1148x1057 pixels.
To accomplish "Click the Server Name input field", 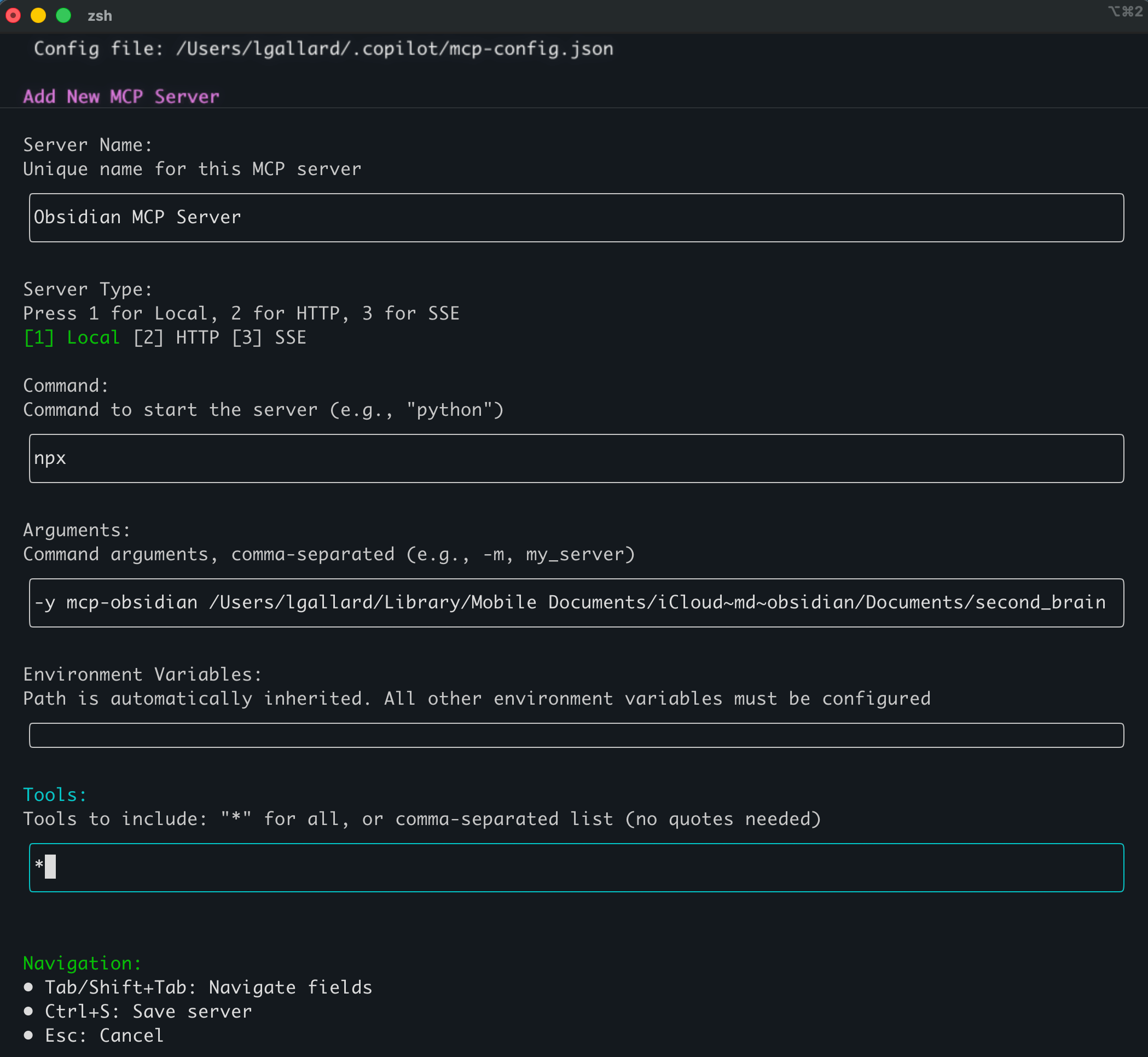I will click(576, 217).
